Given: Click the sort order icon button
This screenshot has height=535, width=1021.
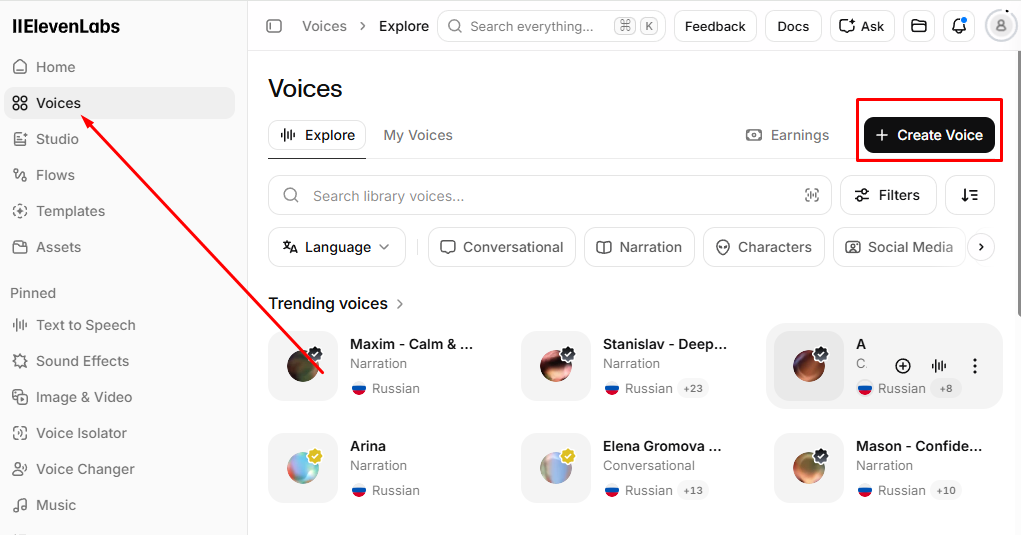Looking at the screenshot, I should [x=970, y=195].
